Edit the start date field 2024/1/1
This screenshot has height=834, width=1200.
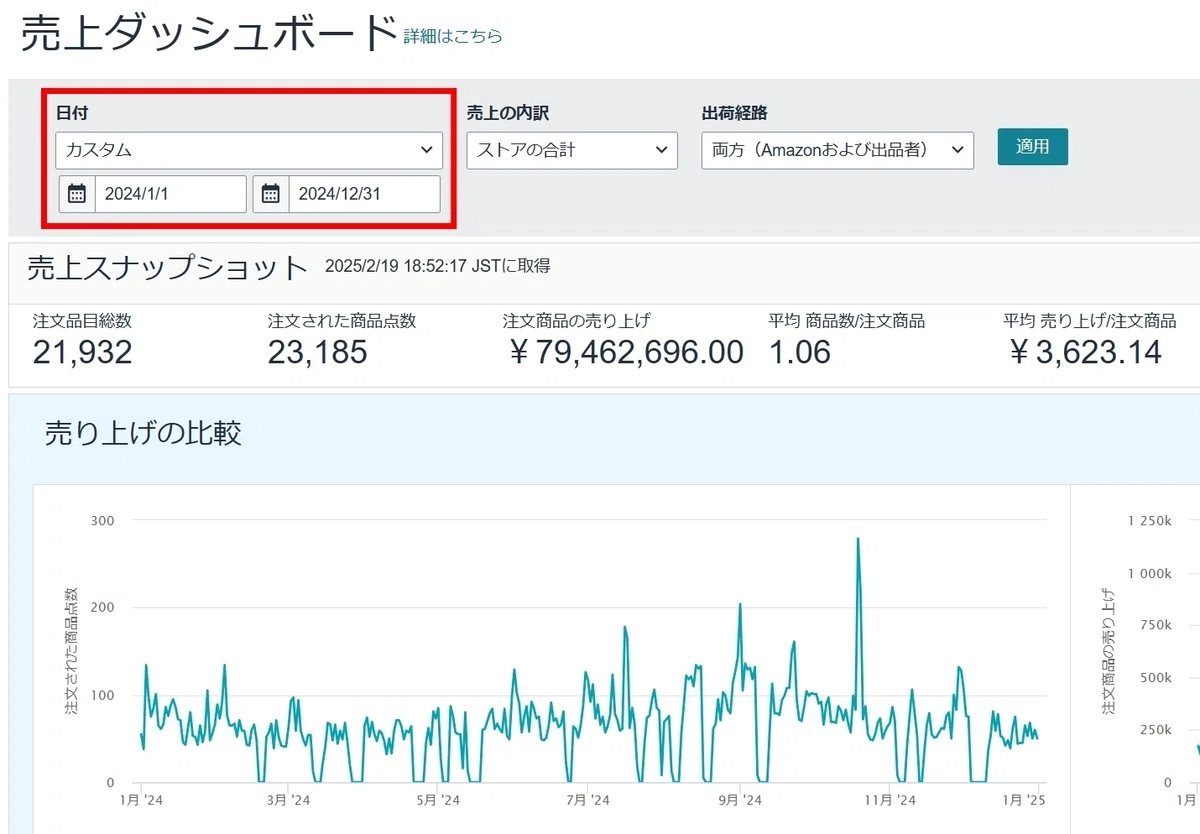tap(170, 194)
